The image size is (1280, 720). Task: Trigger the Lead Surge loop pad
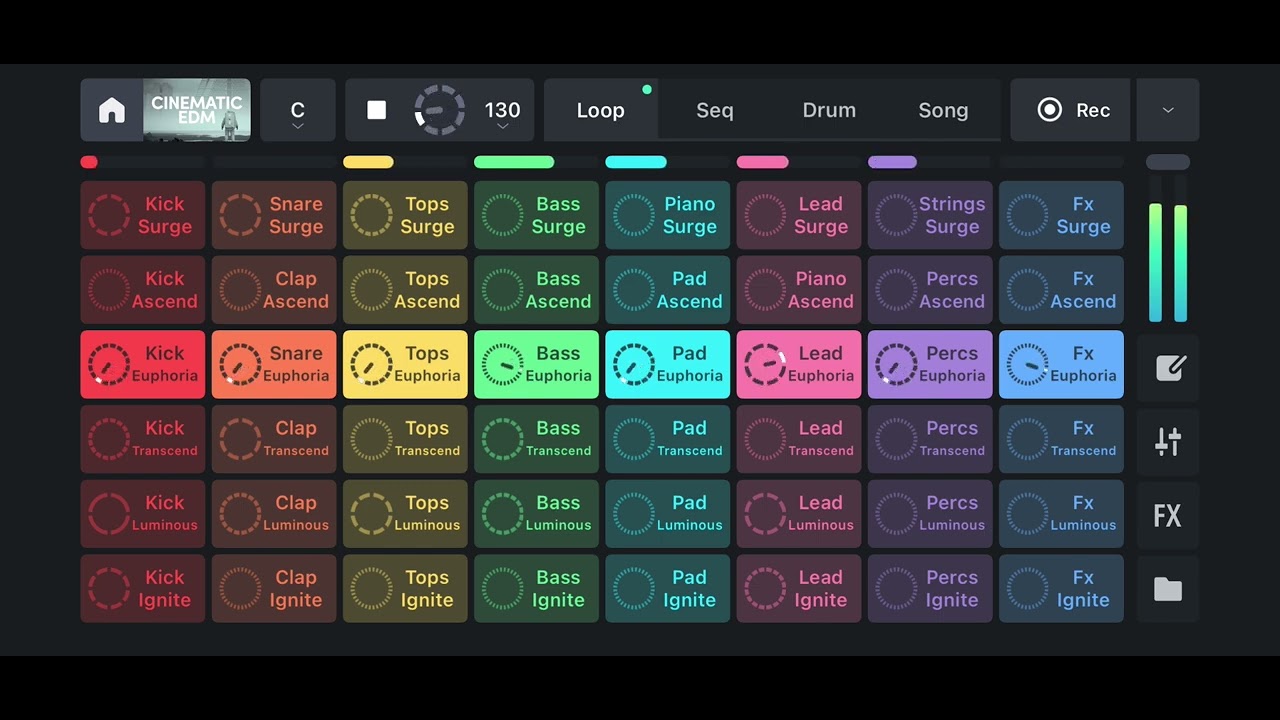pyautogui.click(x=799, y=215)
